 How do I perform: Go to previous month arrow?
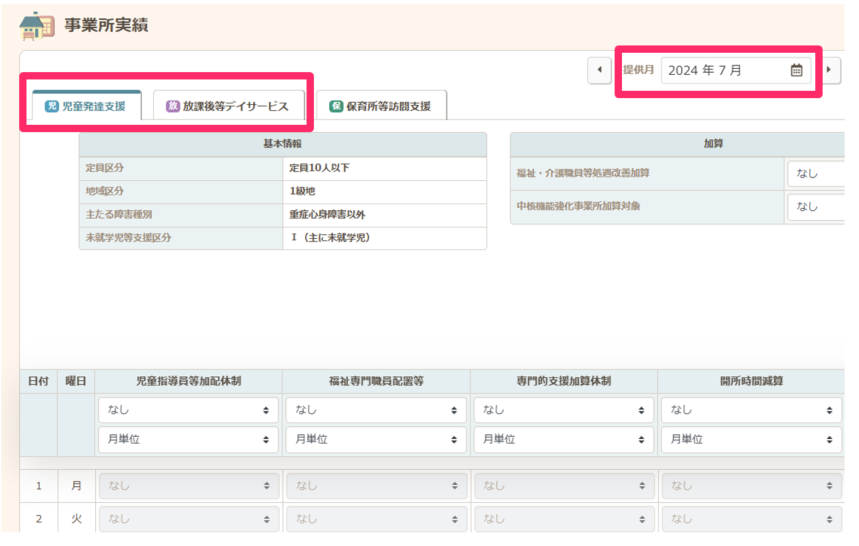coord(599,70)
